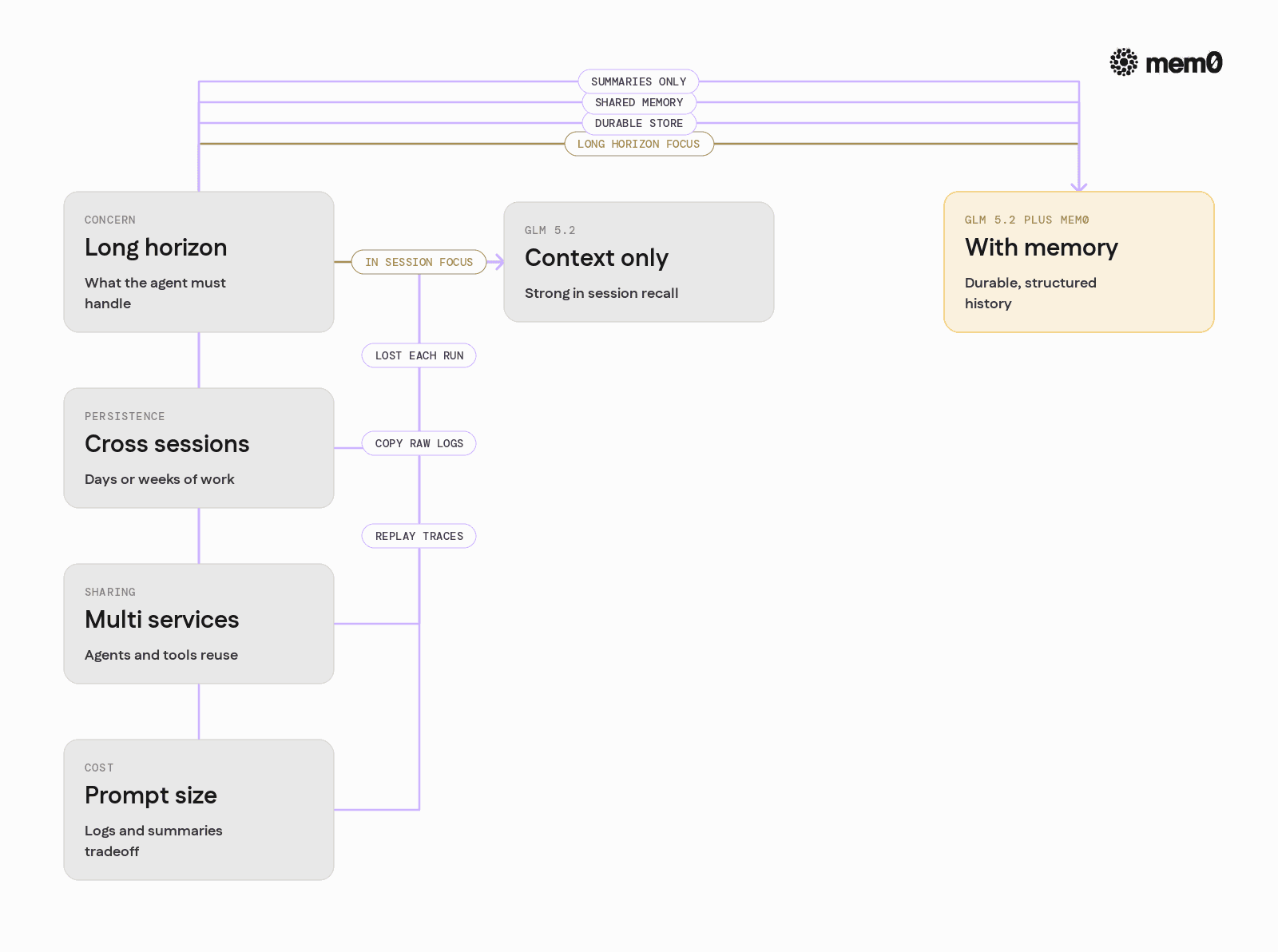Select the DURABLE STORE pill label
Screen dimensions: 1278x952
[639, 123]
